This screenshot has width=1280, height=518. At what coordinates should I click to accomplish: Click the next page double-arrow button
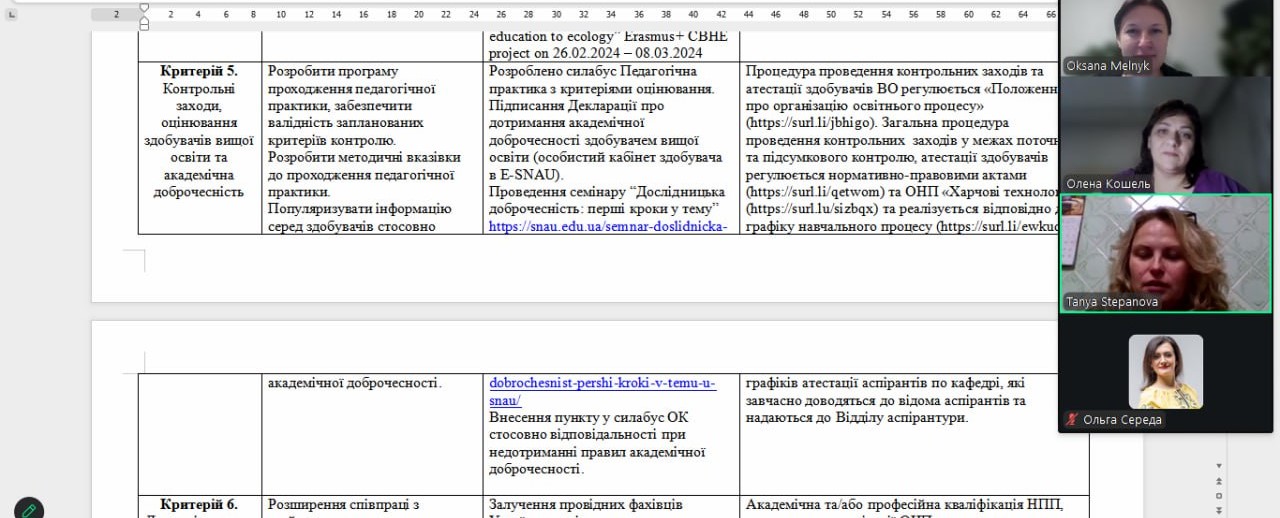pos(1218,509)
